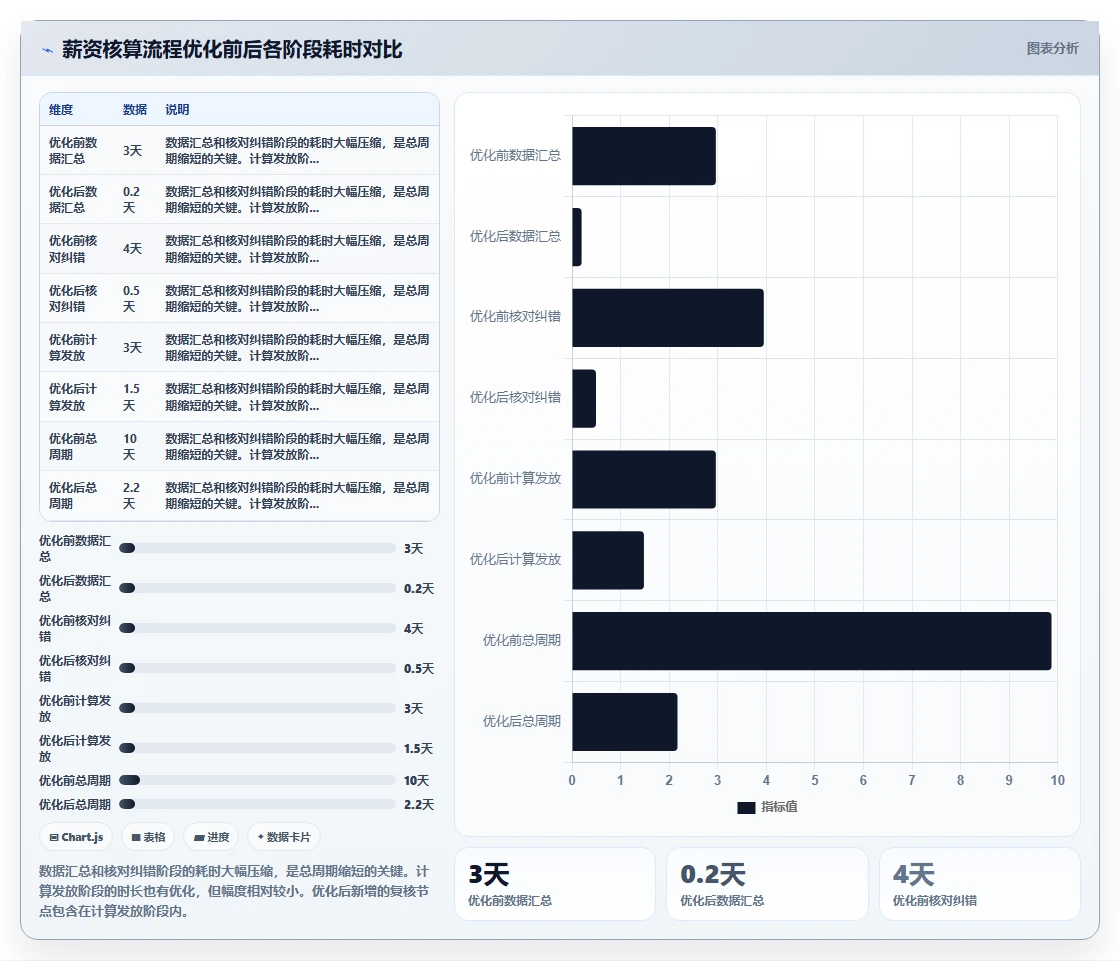The image size is (1120, 961).
Task: Click the header icon beside the title
Action: (x=48, y=50)
